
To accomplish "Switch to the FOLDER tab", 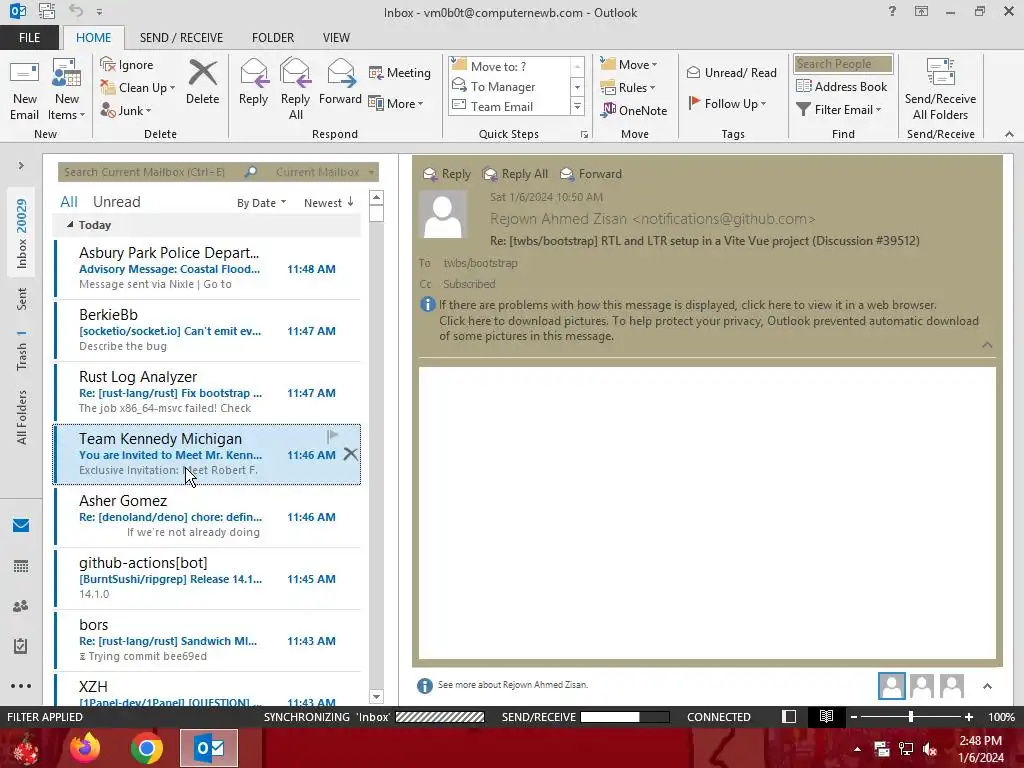I will 273,38.
